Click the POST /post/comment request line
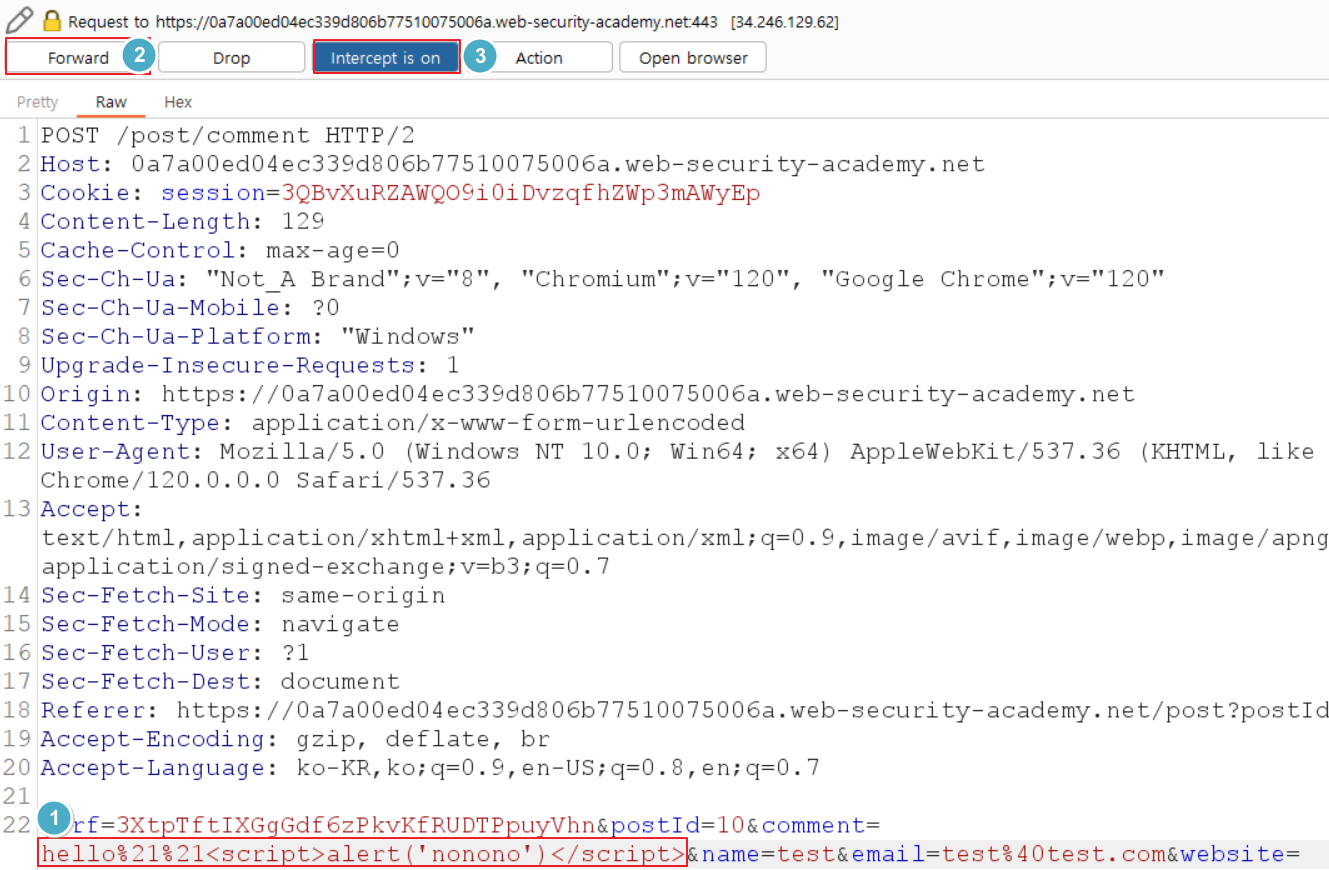 (x=227, y=136)
